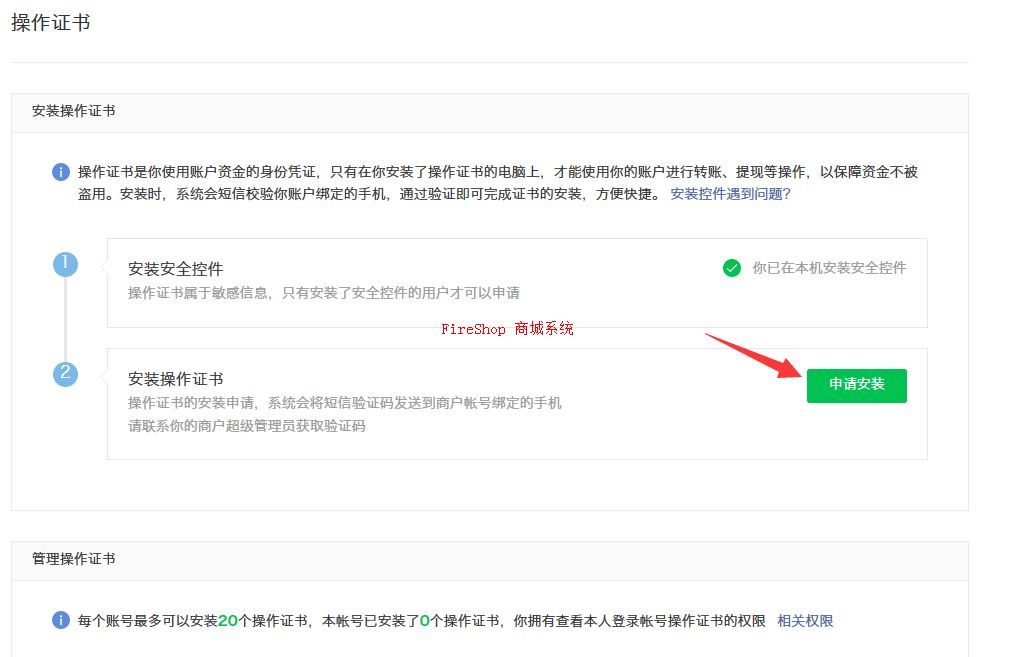Click the green 申请安装 button
1011x657 pixels.
point(856,386)
